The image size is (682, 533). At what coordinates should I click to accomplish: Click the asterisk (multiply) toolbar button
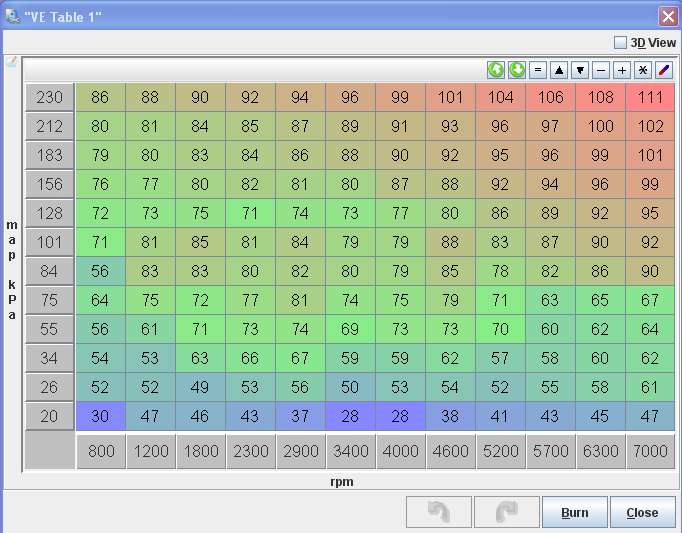pyautogui.click(x=643, y=70)
